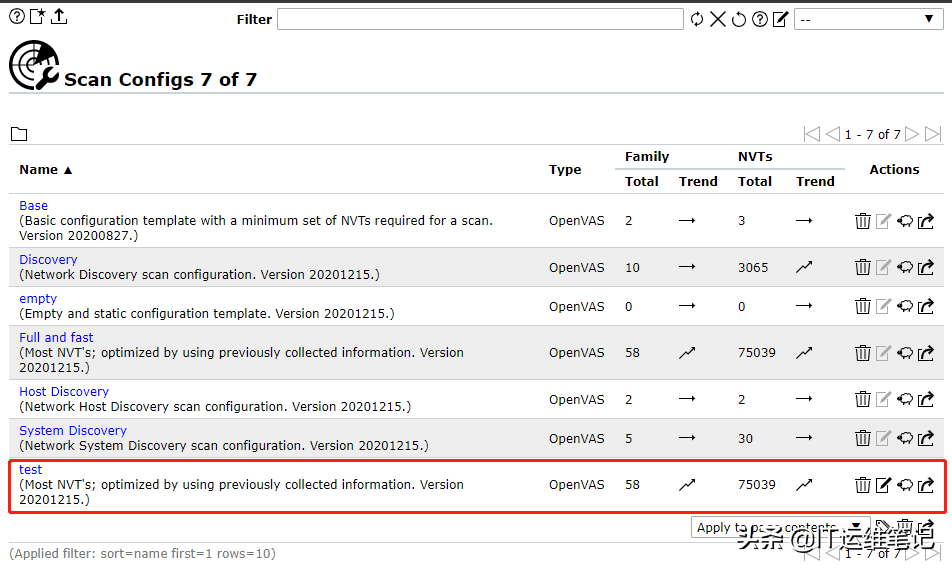Clone the empty scan config
Screen dimensions: 952x568
pyautogui.click(x=905, y=306)
